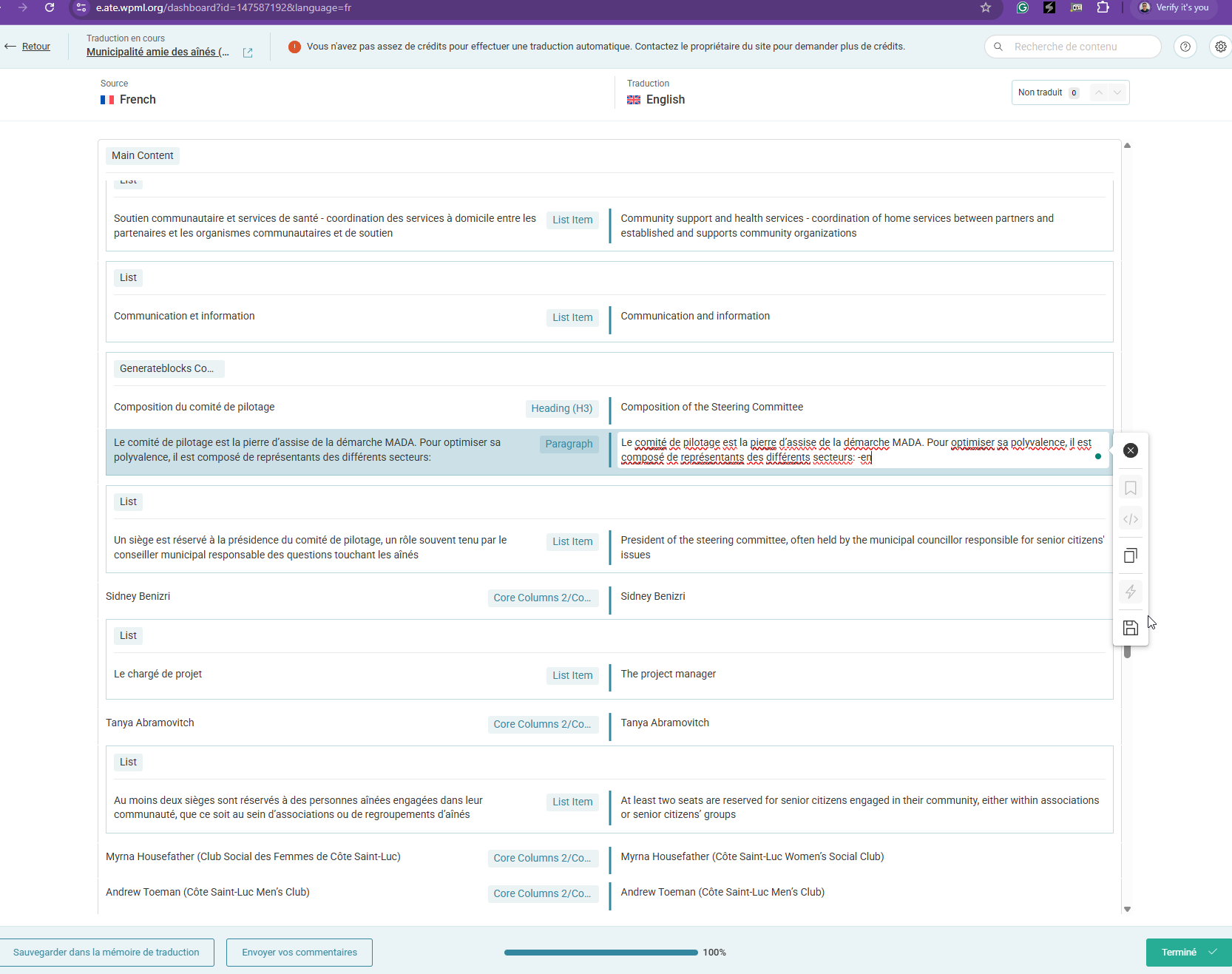Click the lightning automatic translation icon
The image size is (1232, 974).
click(x=1131, y=592)
